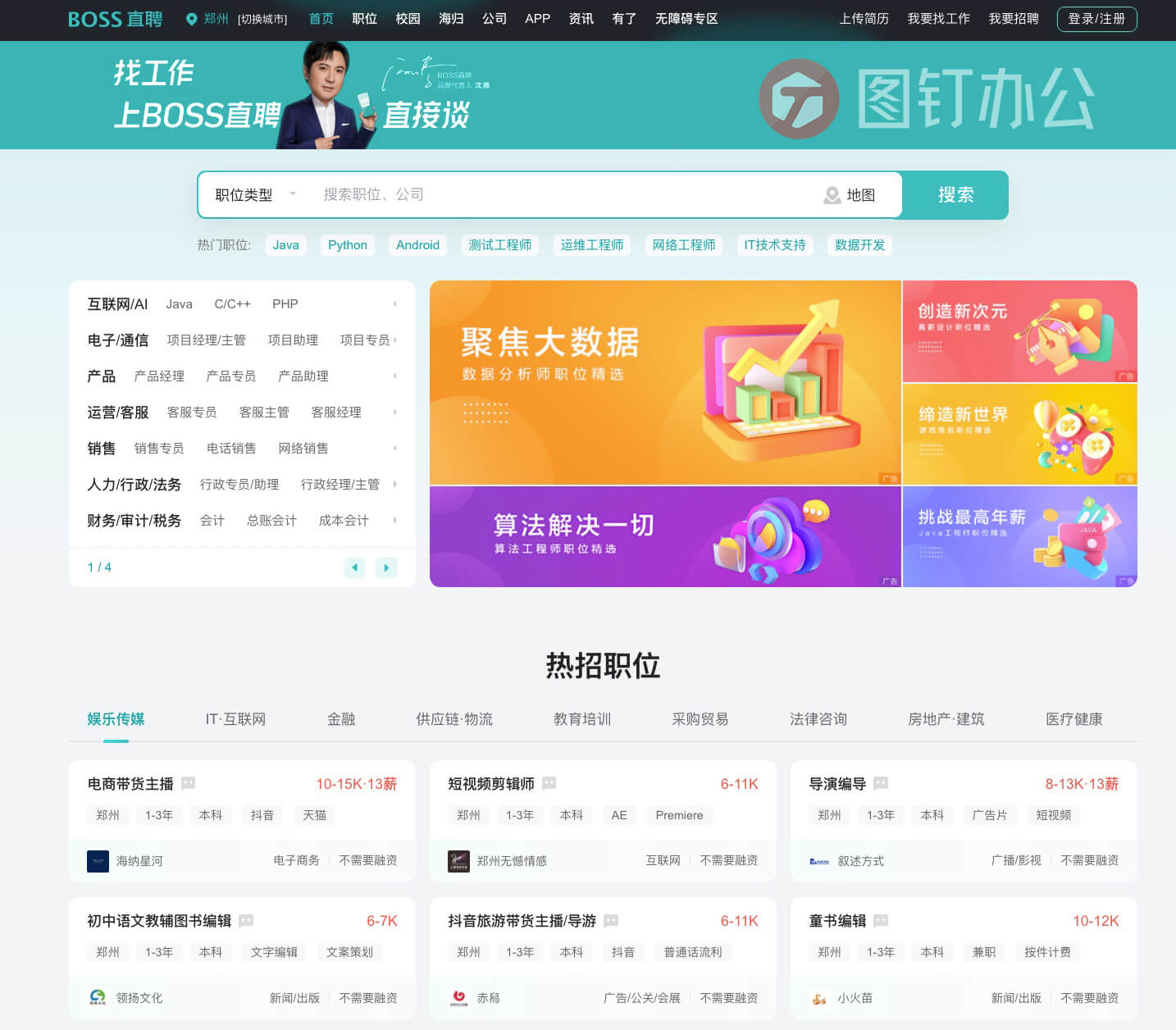Click chat icon beside 童书编辑
This screenshot has height=1030, width=1176.
click(x=881, y=921)
